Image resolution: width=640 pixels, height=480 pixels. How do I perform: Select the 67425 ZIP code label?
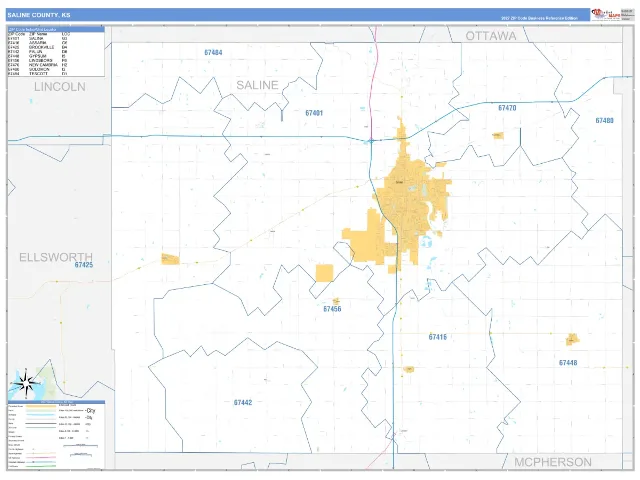(84, 265)
